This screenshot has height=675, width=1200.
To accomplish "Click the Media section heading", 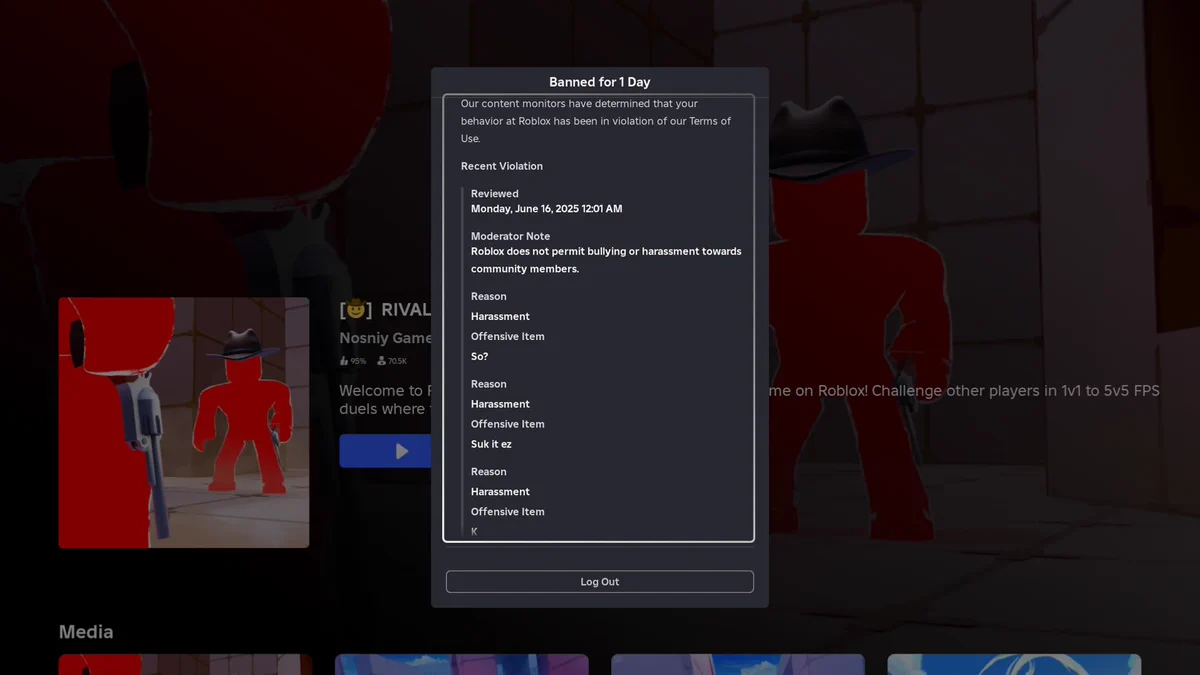I will tap(86, 632).
